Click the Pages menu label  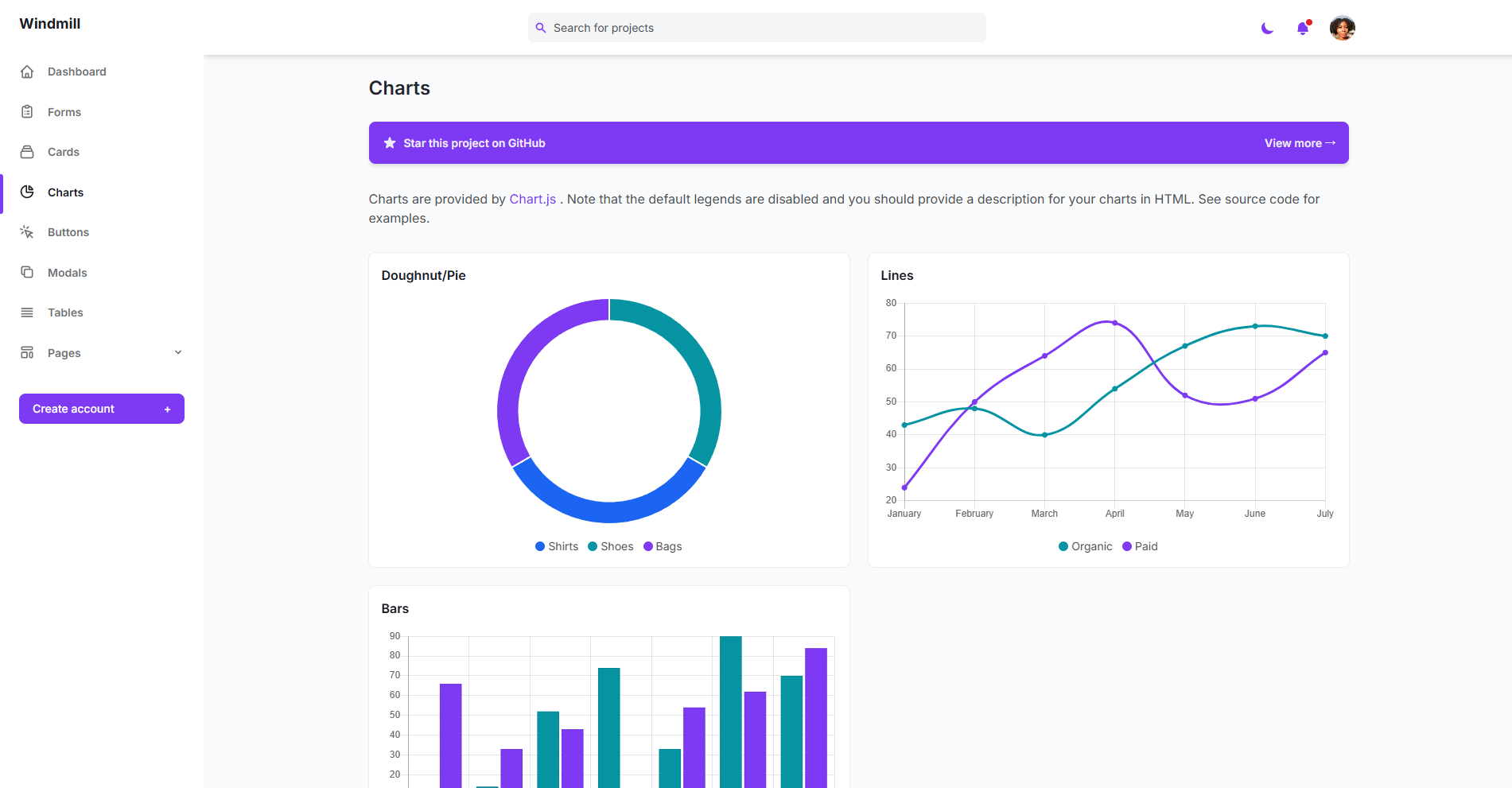coord(64,353)
